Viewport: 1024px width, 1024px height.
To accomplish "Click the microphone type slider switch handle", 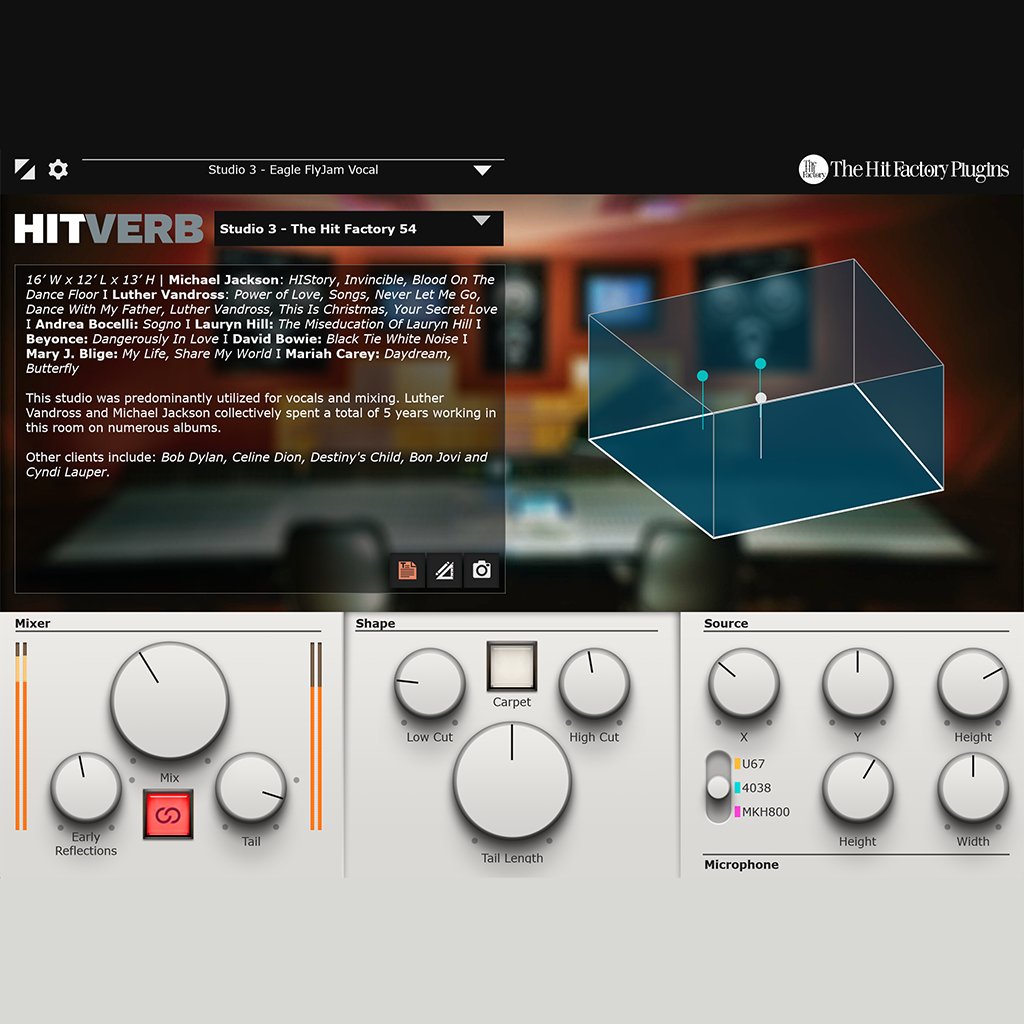I will [x=718, y=787].
